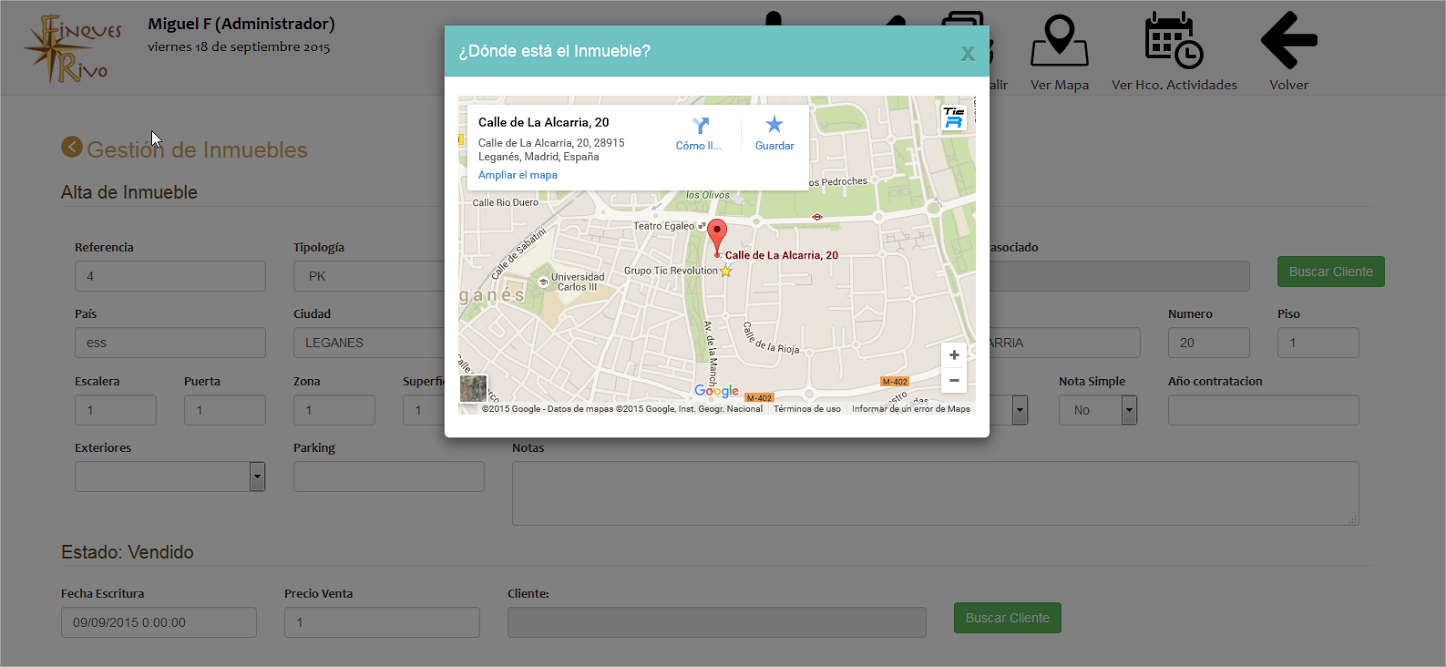Close the ¿Dónde está el Inmueble? dialog
This screenshot has height=667, width=1446.
(967, 54)
